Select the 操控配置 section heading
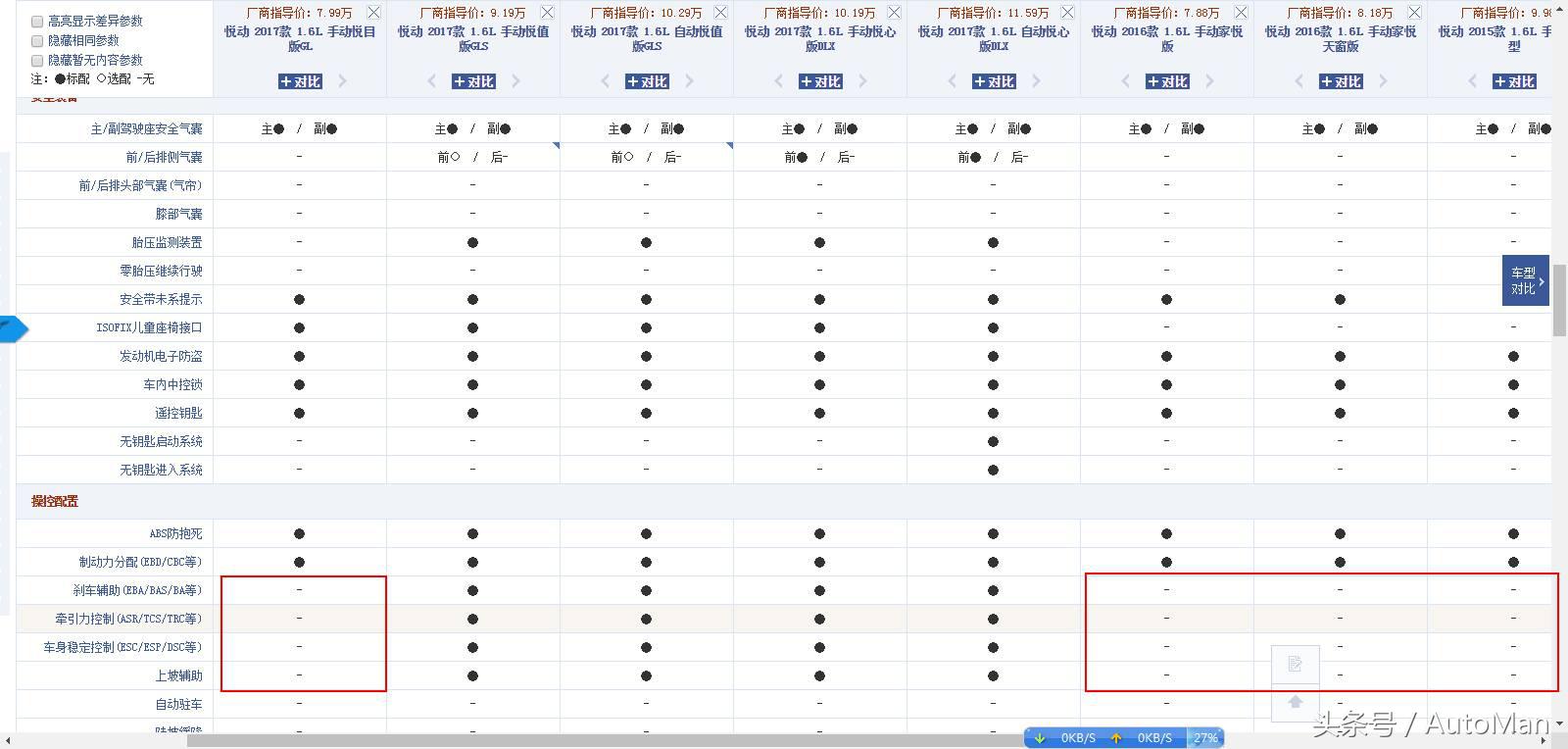The width and height of the screenshot is (1568, 749). tap(55, 501)
